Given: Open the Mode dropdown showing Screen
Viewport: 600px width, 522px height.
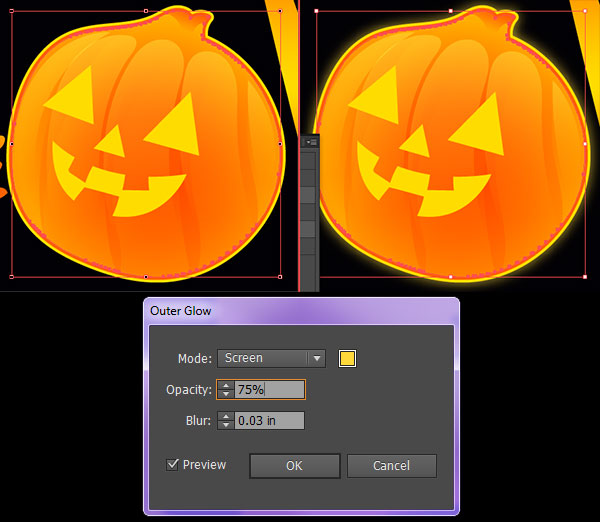Looking at the screenshot, I should [x=272, y=358].
